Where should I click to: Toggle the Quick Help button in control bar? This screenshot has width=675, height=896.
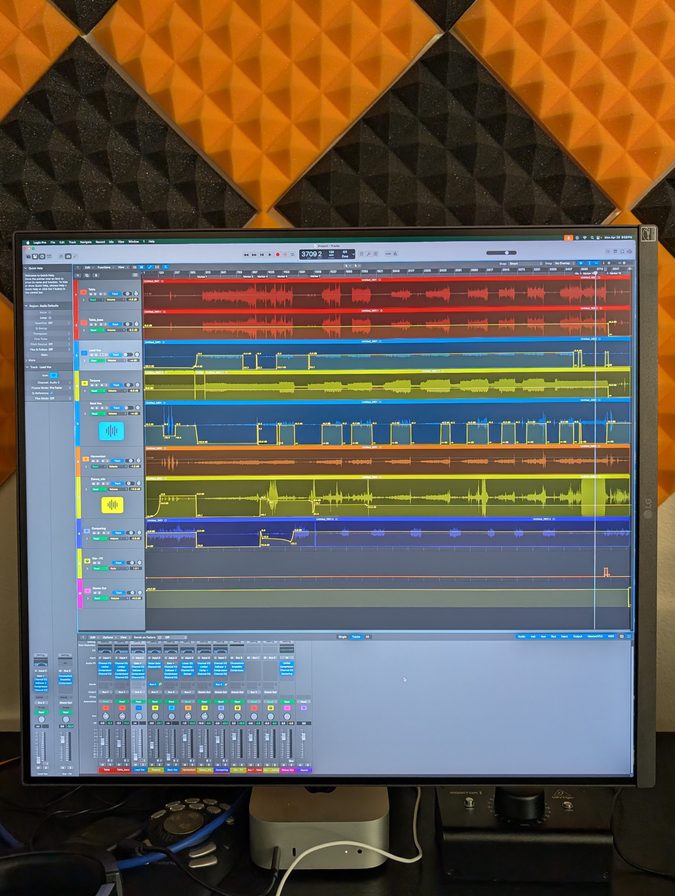point(42,256)
